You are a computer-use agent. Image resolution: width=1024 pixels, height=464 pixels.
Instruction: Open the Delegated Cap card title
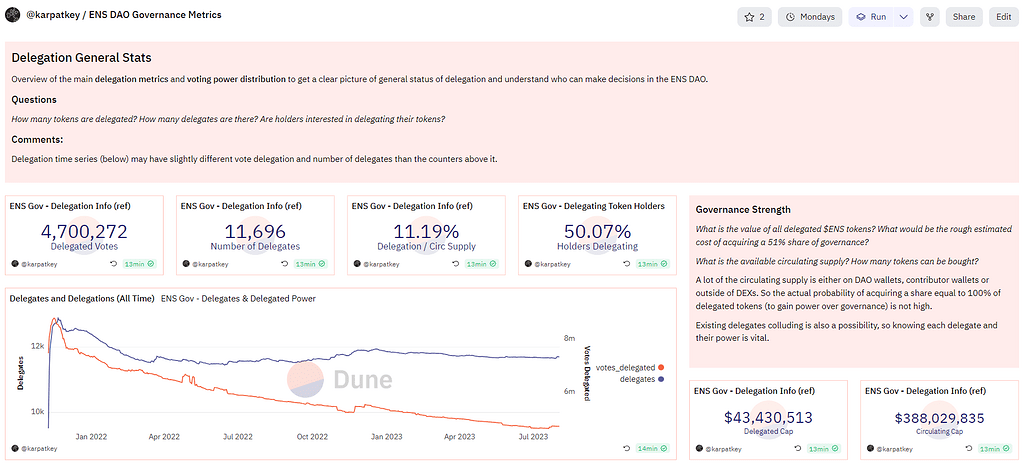(x=754, y=391)
